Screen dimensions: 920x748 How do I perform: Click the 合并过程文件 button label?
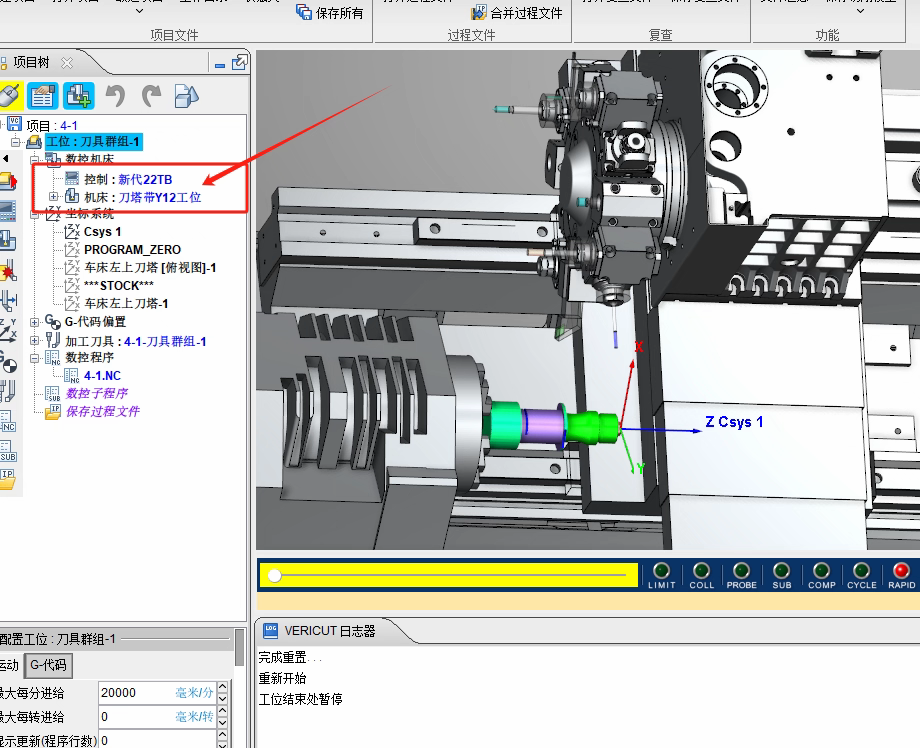click(526, 13)
